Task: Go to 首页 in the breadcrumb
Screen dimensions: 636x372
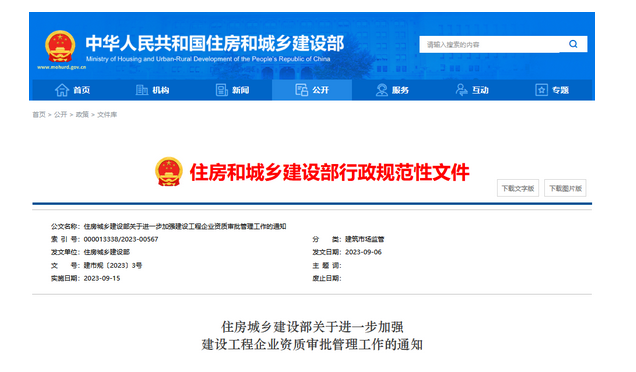Action: pyautogui.click(x=39, y=115)
